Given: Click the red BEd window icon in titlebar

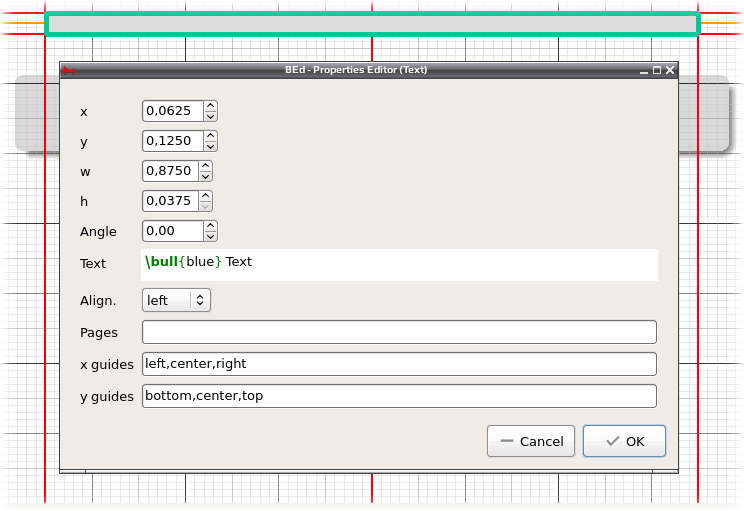Looking at the screenshot, I should click(69, 70).
